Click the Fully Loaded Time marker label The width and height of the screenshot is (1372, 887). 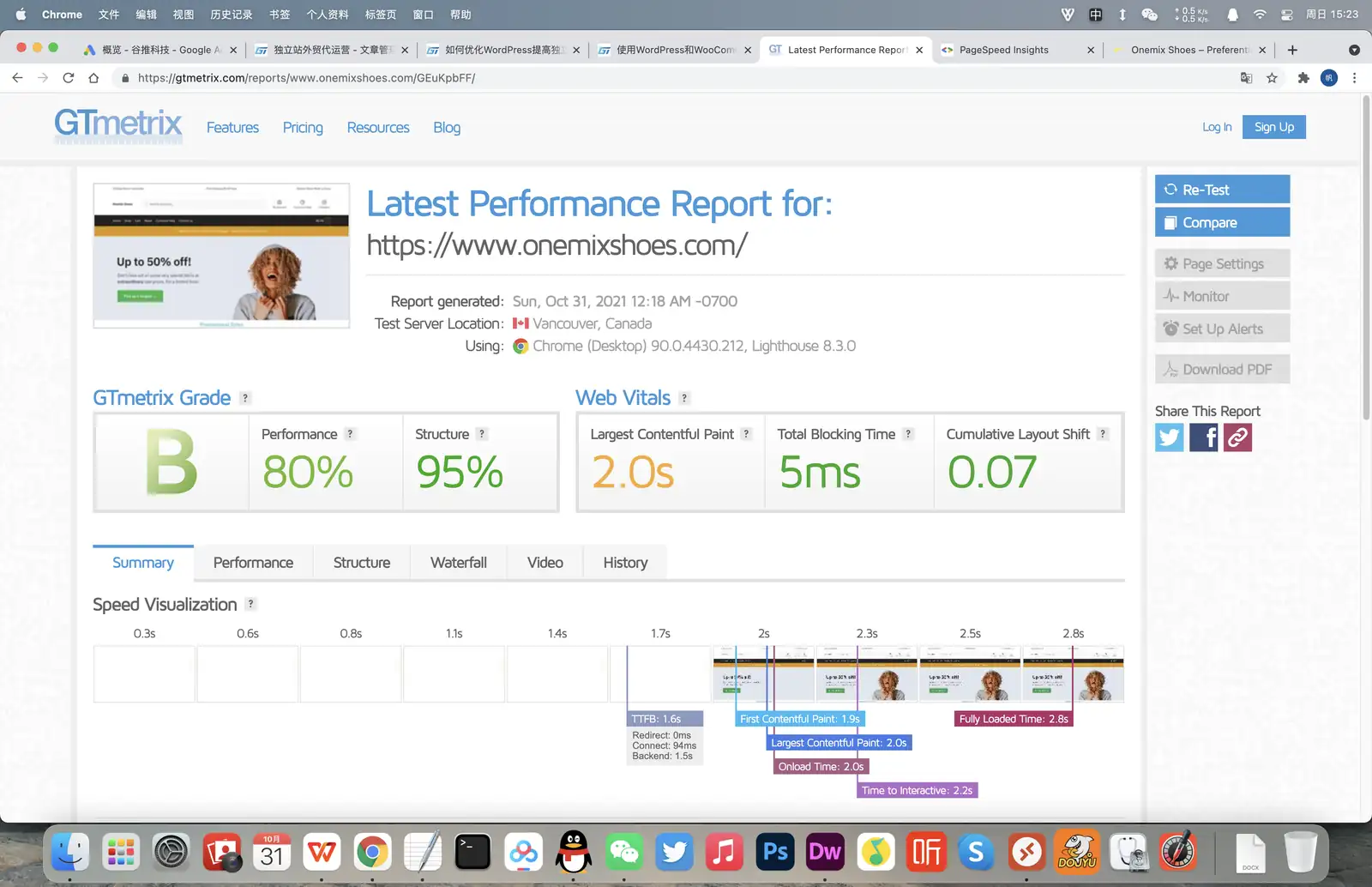pos(1014,719)
